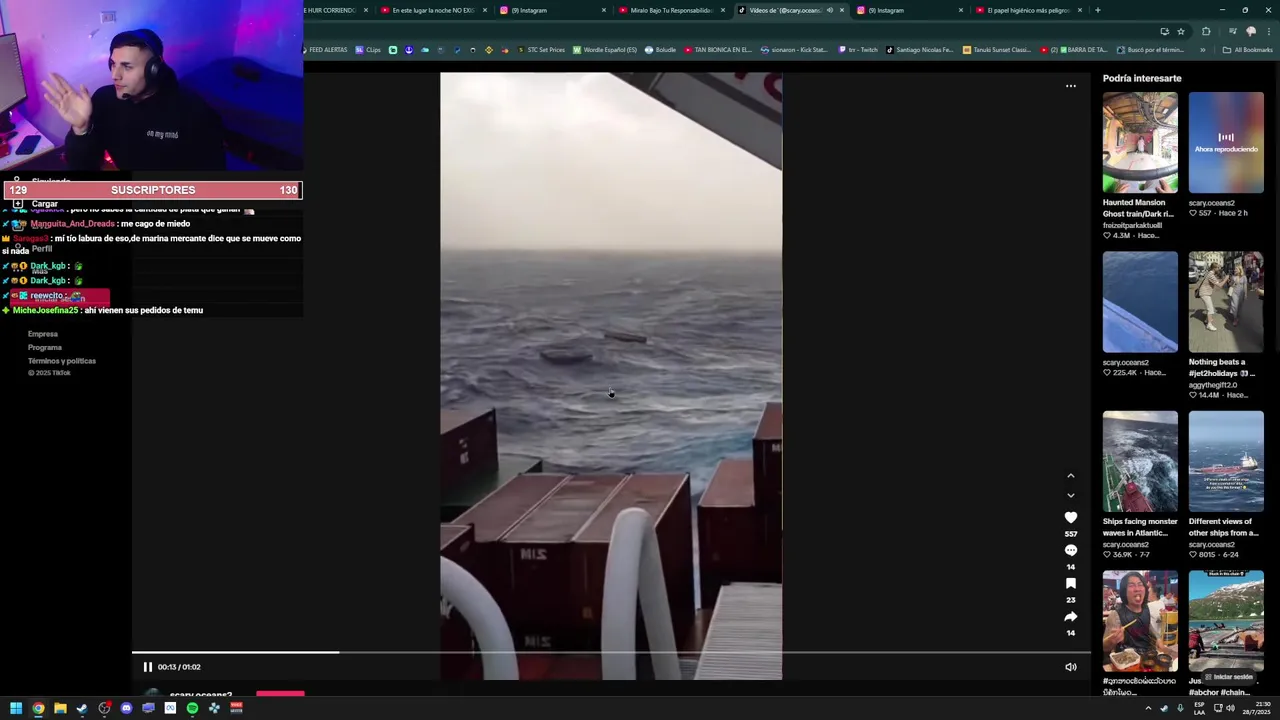Open a new browser tab
The width and height of the screenshot is (1280, 720).
[x=1097, y=10]
